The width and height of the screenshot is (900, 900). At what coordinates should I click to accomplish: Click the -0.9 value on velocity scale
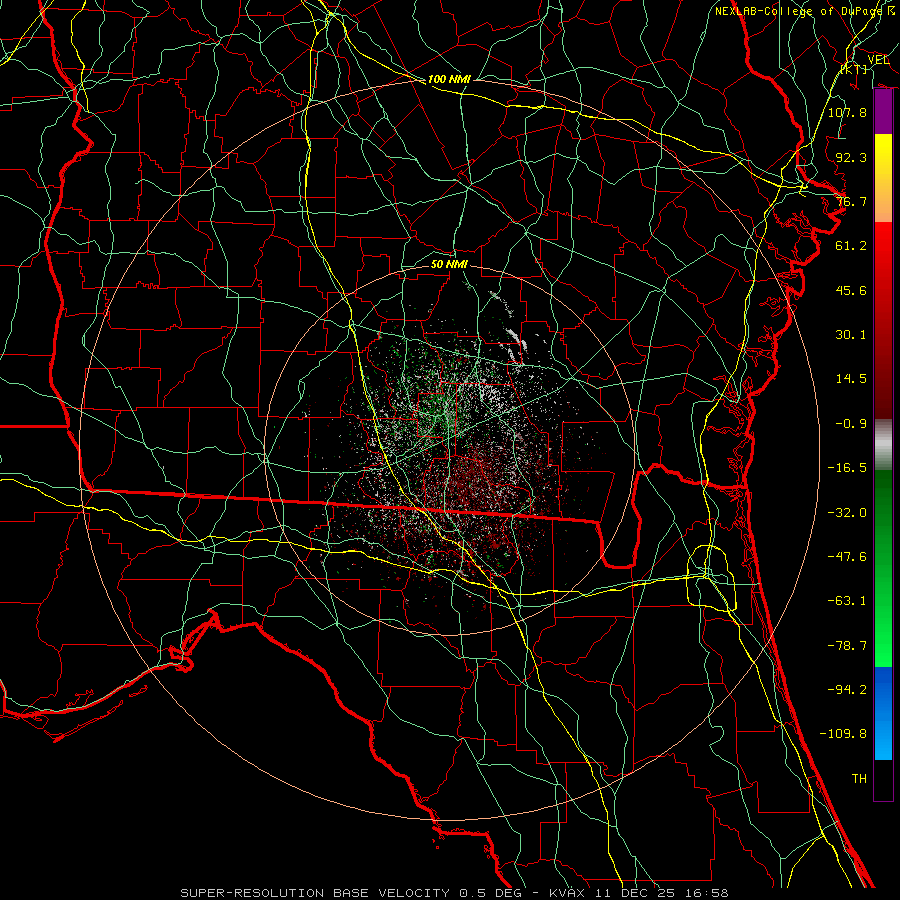click(x=851, y=424)
